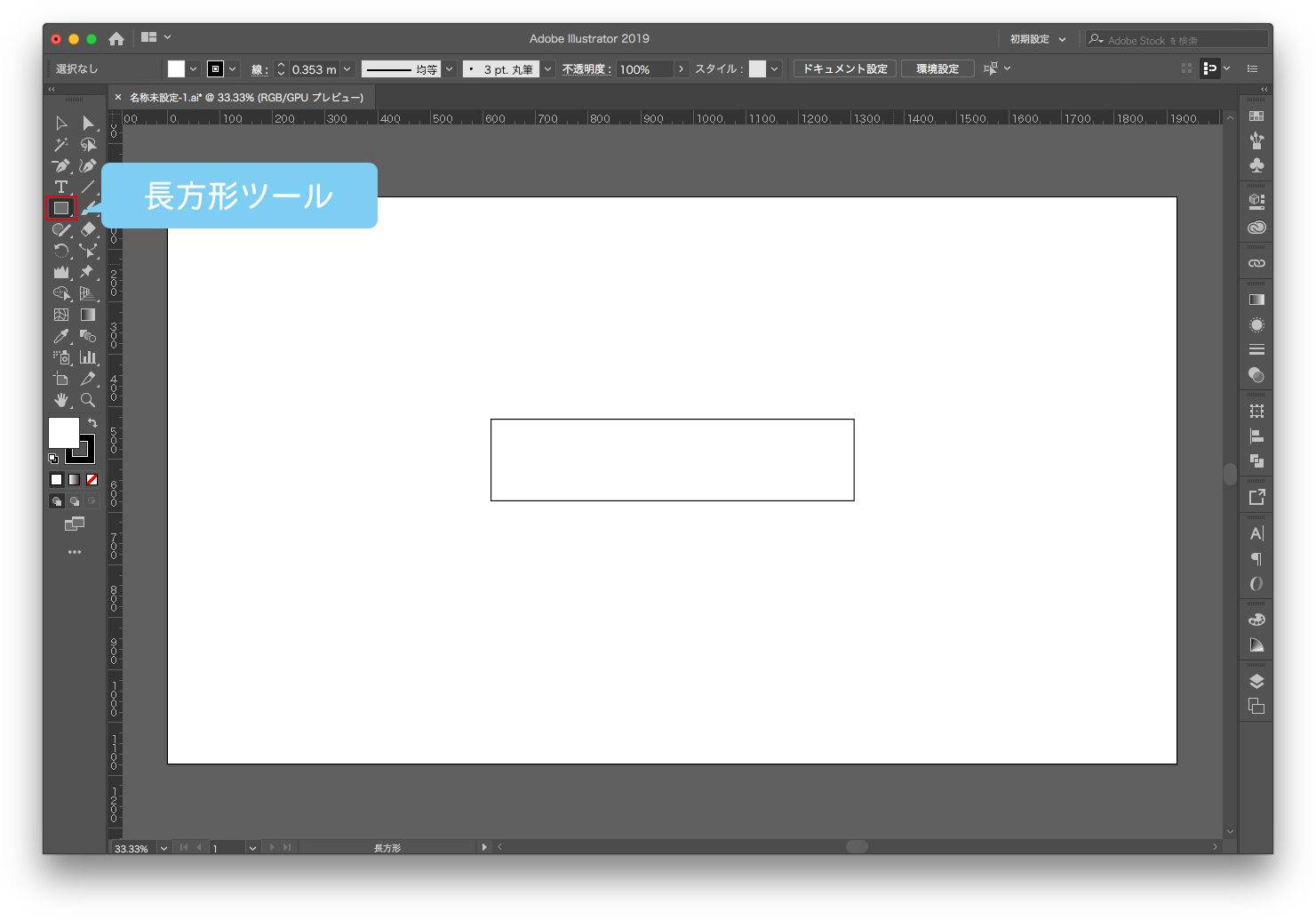Change screen mode button
Image resolution: width=1316 pixels, height=920 pixels.
[75, 524]
